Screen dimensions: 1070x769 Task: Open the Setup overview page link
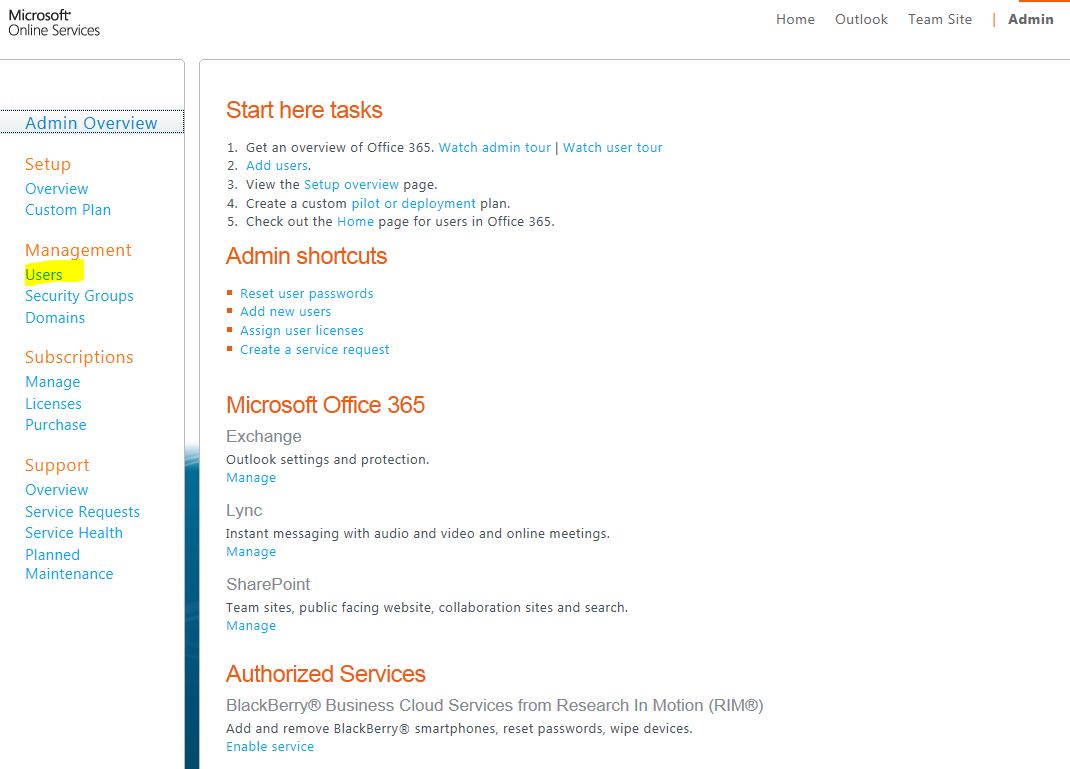pos(351,184)
